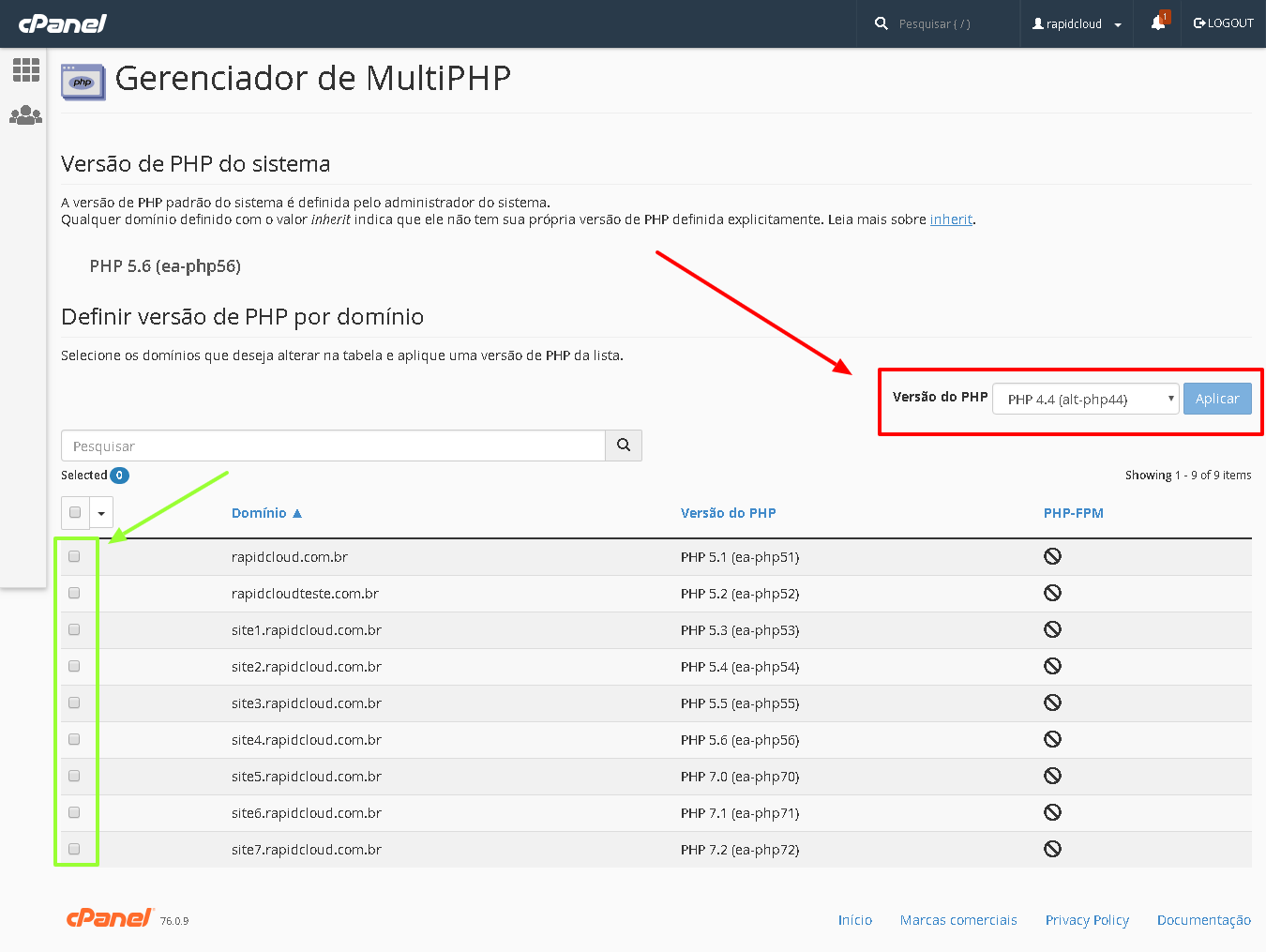Image resolution: width=1266 pixels, height=952 pixels.
Task: Open the selection options caret dropdown
Action: 101,513
